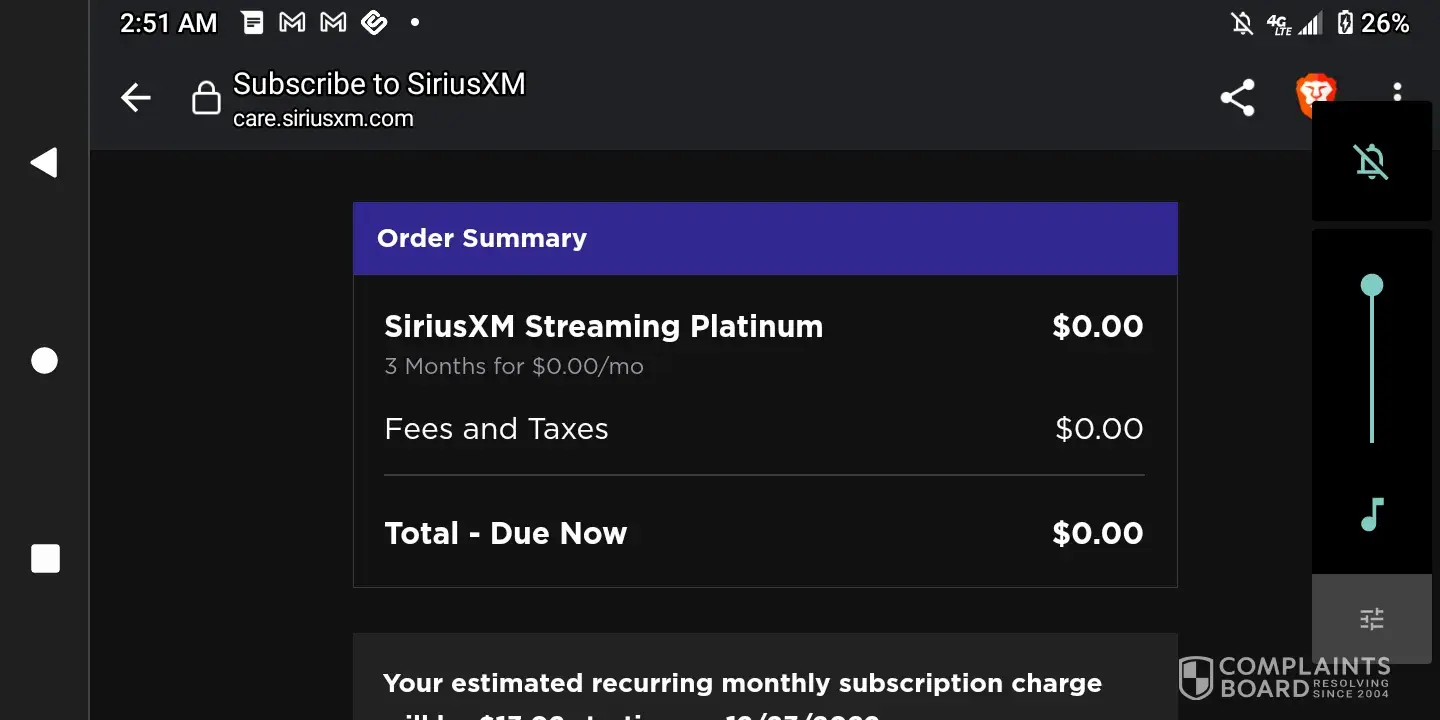Tap the first Gmail notification icon
This screenshot has width=1440, height=720.
(x=292, y=23)
